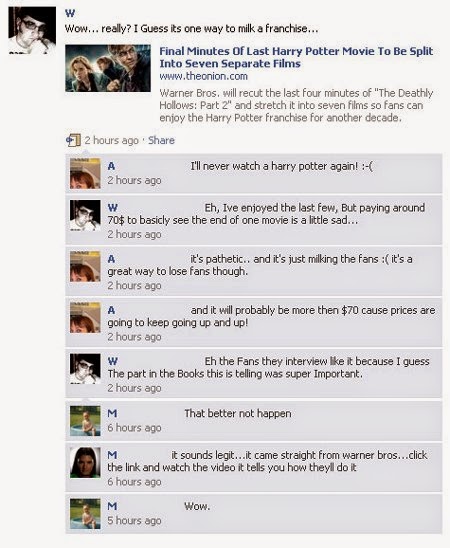This screenshot has height=548, width=450.
Task: Click name M on "That better not happen" comment
Action: point(112,413)
